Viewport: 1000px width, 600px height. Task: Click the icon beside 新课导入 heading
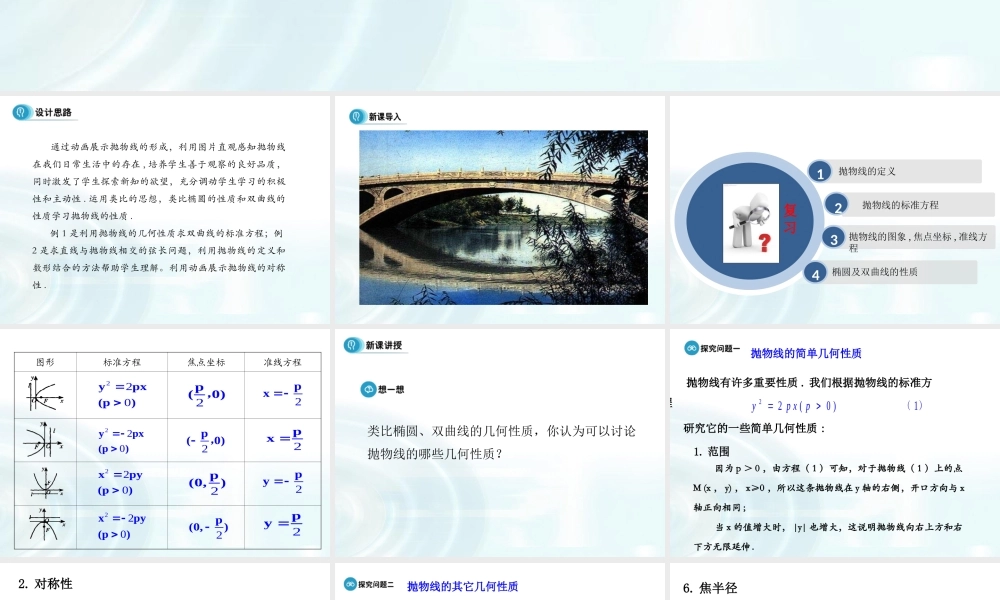357,117
